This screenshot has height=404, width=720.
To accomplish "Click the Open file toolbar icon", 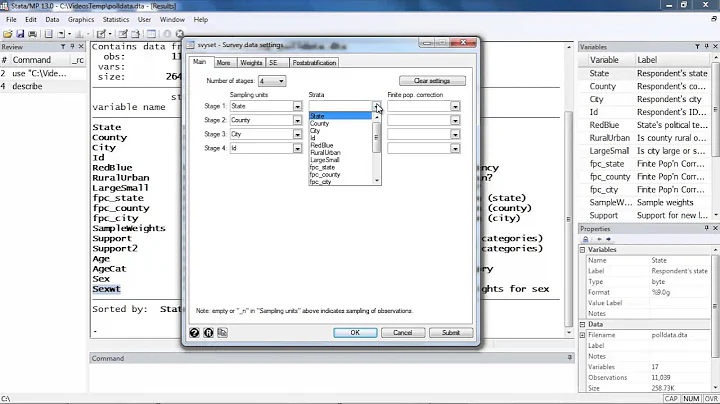I will pos(7,34).
